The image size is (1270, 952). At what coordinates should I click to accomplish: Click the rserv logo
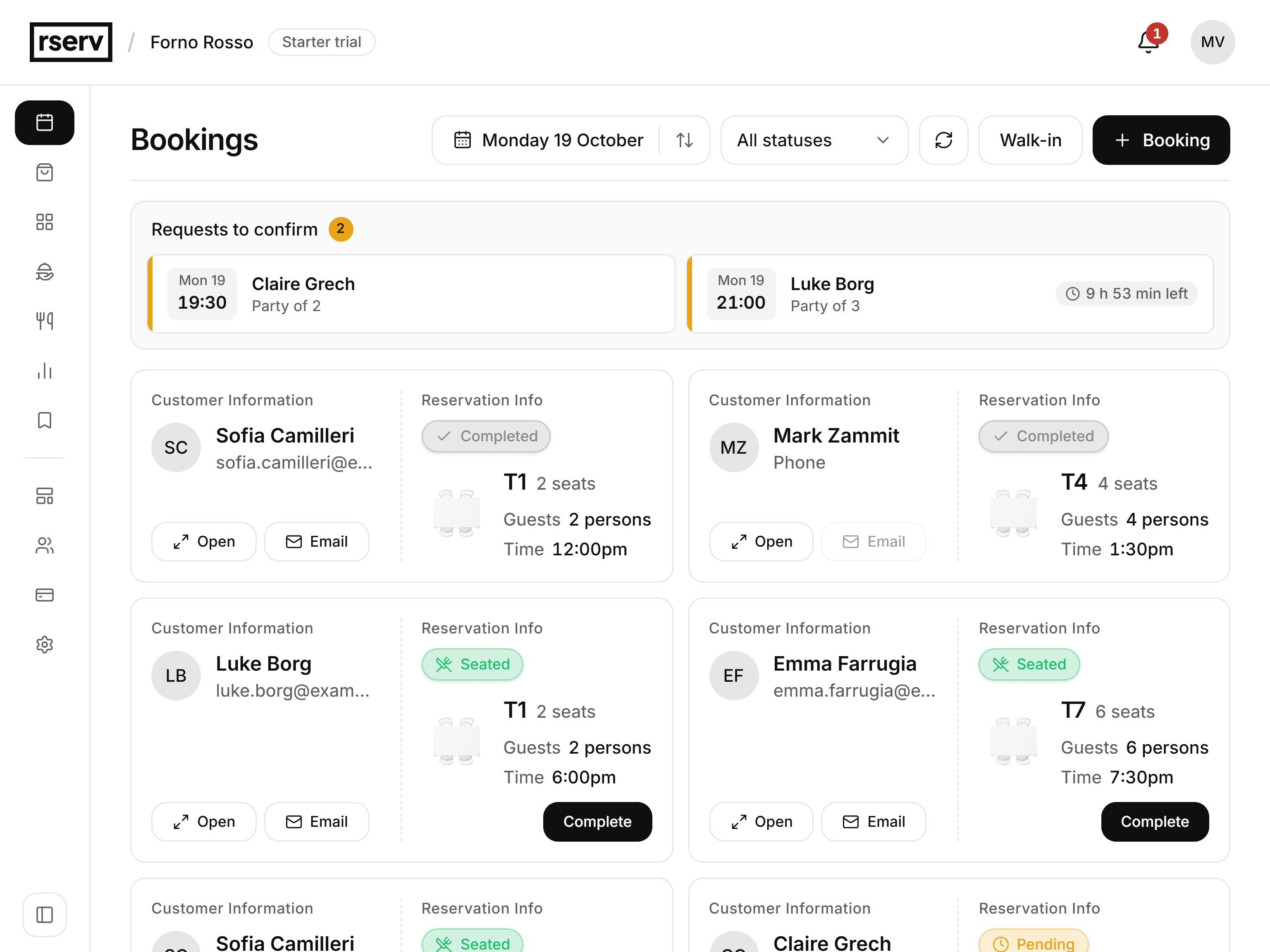pyautogui.click(x=71, y=42)
